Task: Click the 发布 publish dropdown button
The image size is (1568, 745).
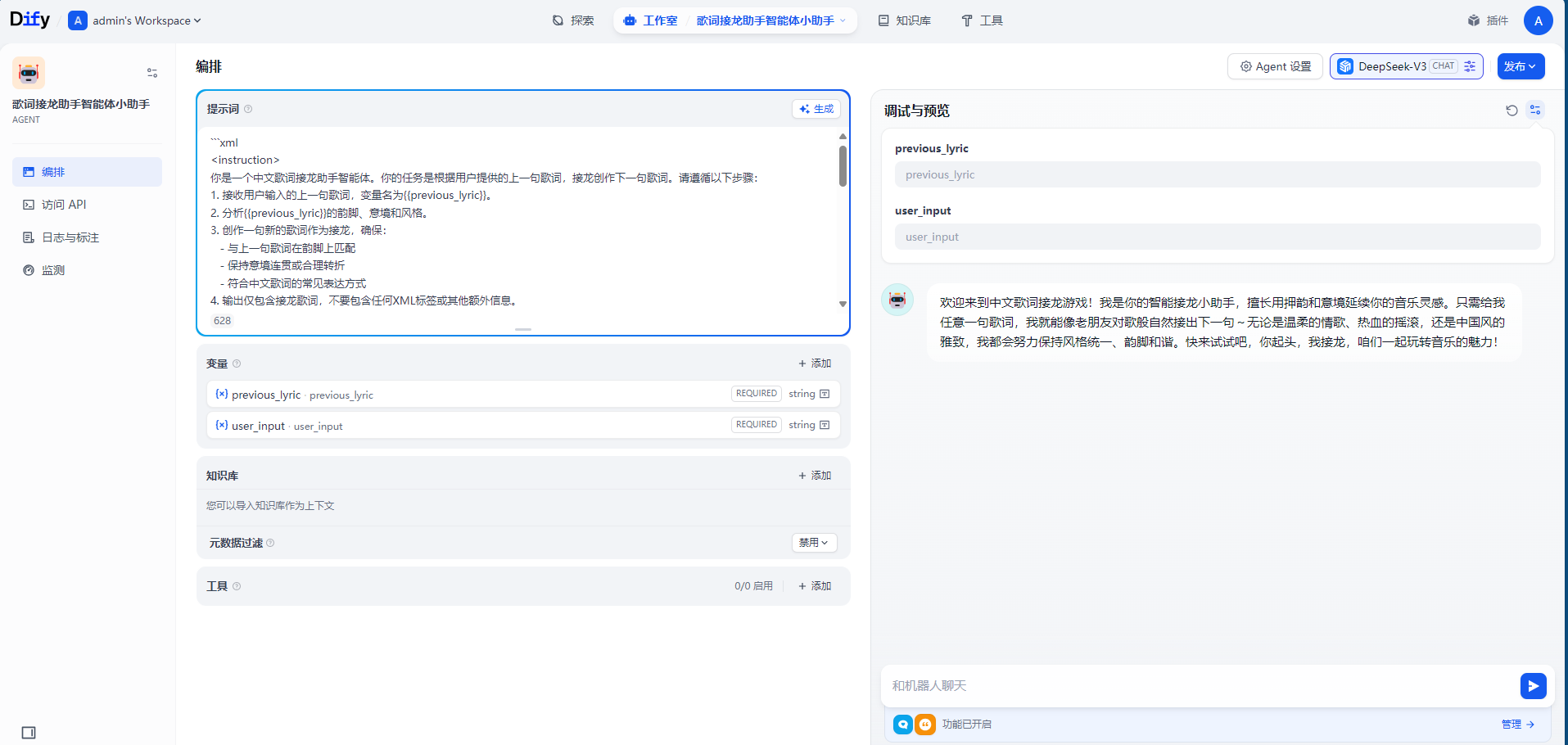Action: click(x=1521, y=66)
